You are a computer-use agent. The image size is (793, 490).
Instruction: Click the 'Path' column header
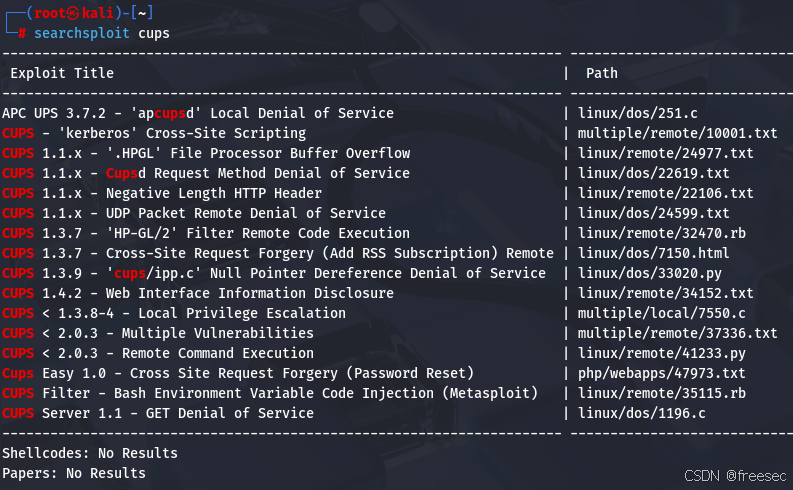(x=602, y=73)
